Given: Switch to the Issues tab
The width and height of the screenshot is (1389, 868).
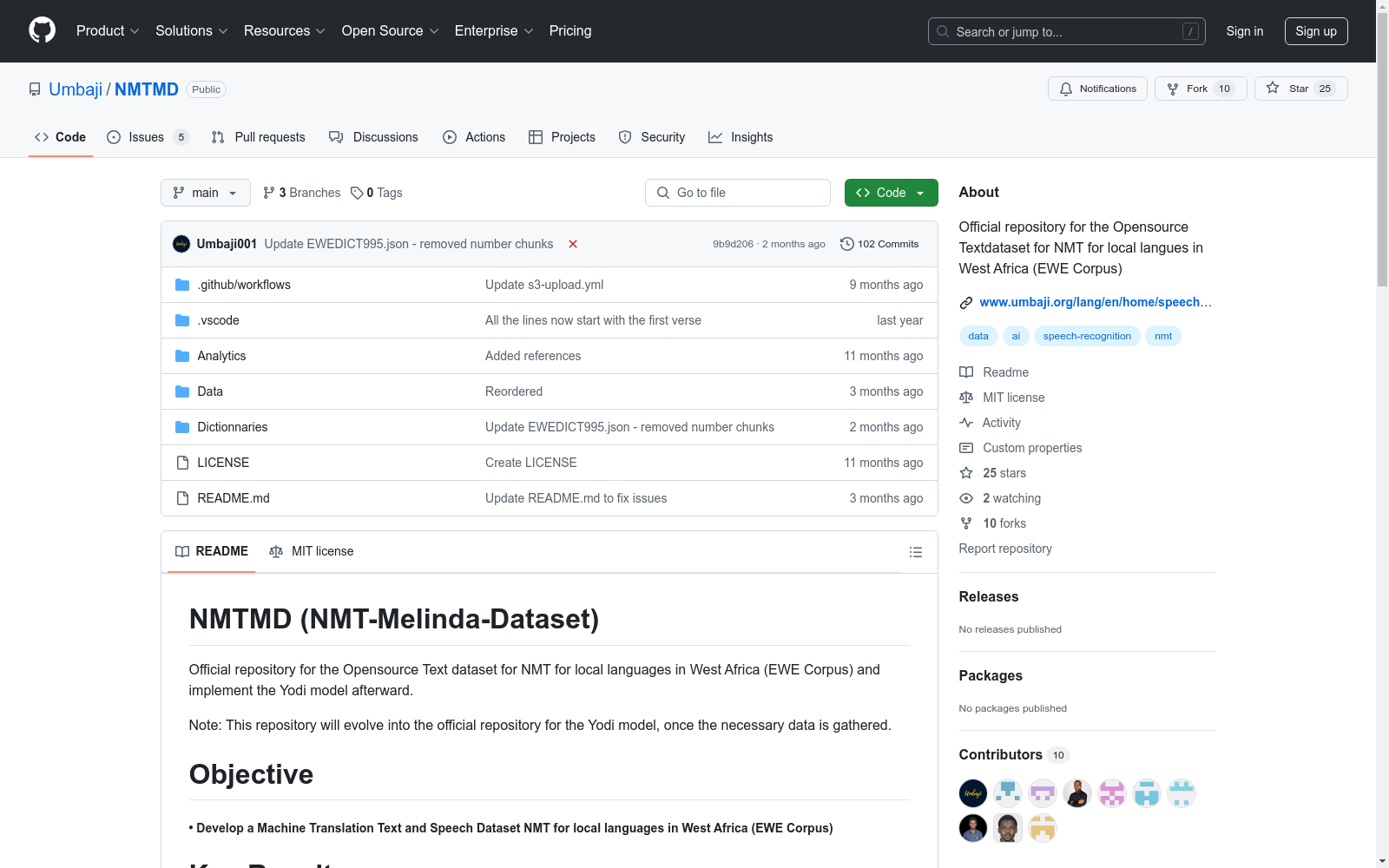Looking at the screenshot, I should pyautogui.click(x=148, y=137).
